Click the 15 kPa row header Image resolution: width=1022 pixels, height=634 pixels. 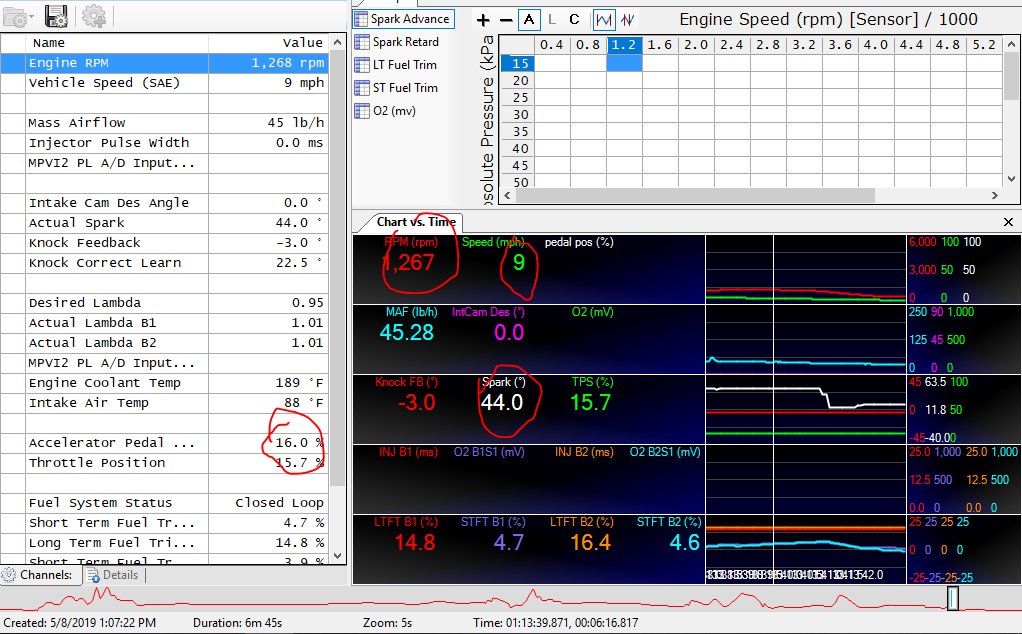pyautogui.click(x=519, y=63)
